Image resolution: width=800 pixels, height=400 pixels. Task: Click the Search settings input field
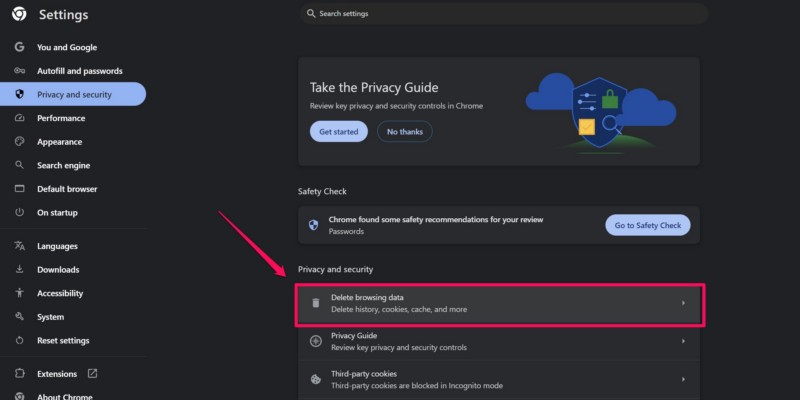pyautogui.click(x=504, y=14)
